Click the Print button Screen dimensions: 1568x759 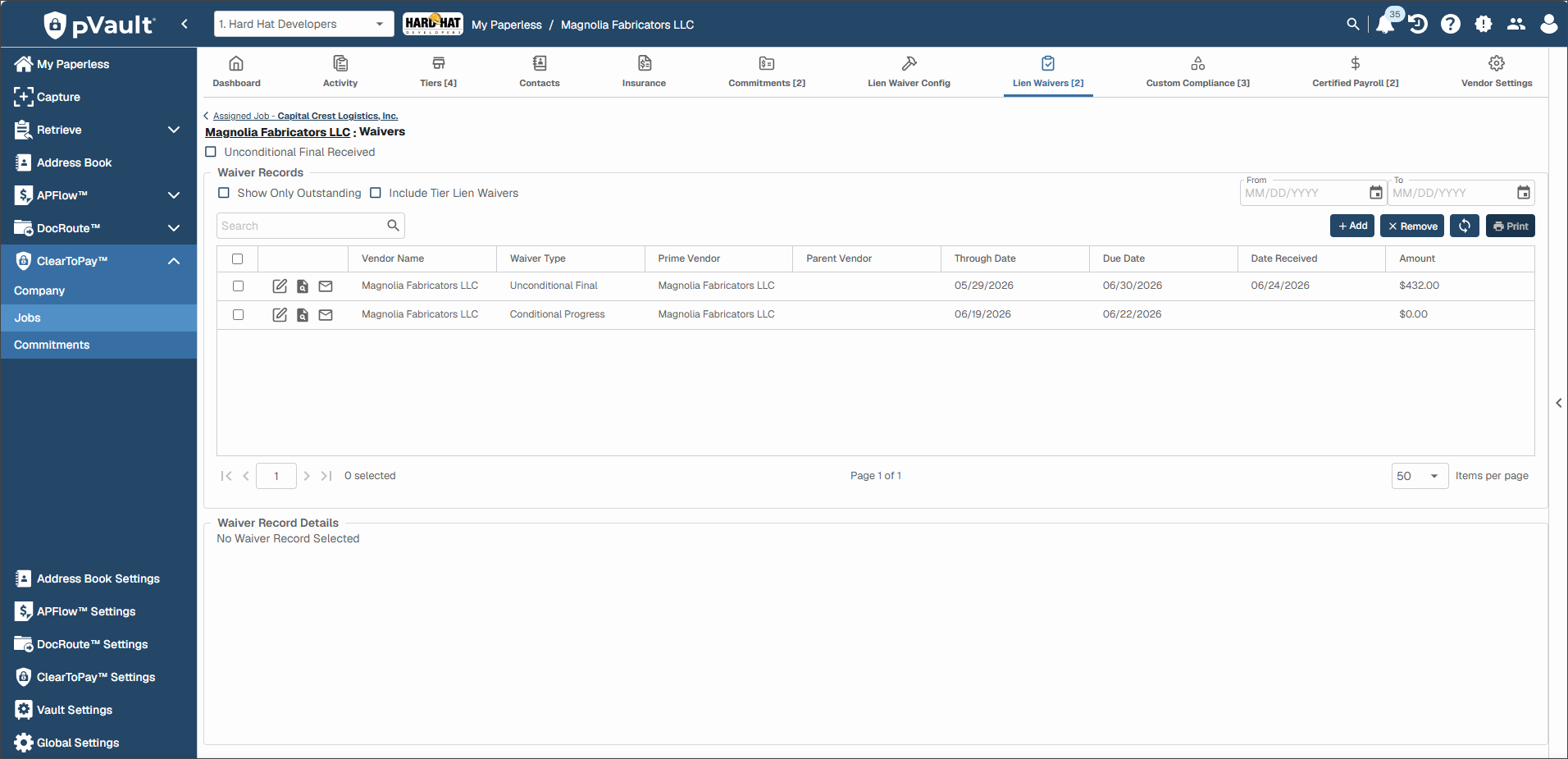1511,226
